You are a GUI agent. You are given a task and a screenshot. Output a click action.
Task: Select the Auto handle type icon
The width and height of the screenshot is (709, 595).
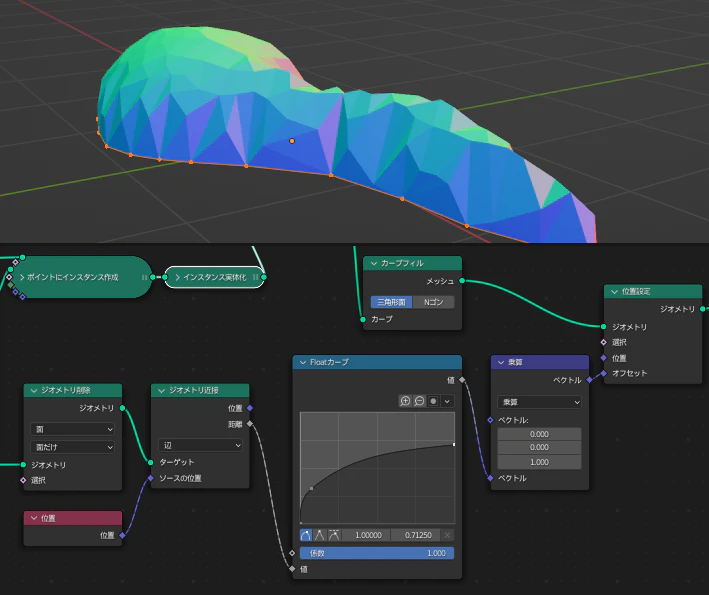(306, 535)
